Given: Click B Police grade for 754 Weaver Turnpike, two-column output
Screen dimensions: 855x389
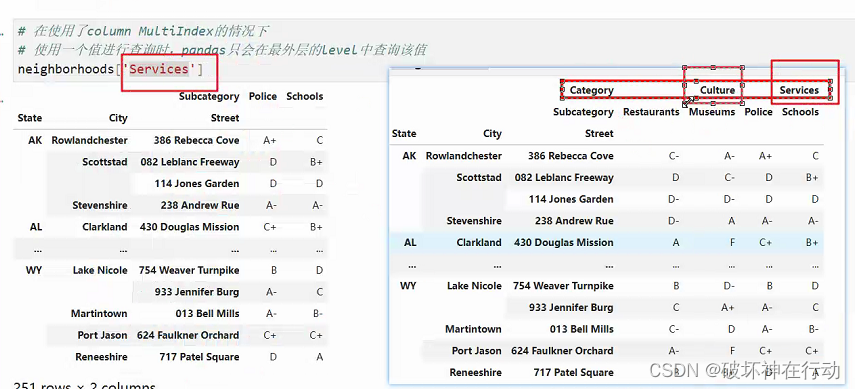Looking at the screenshot, I should point(273,270).
